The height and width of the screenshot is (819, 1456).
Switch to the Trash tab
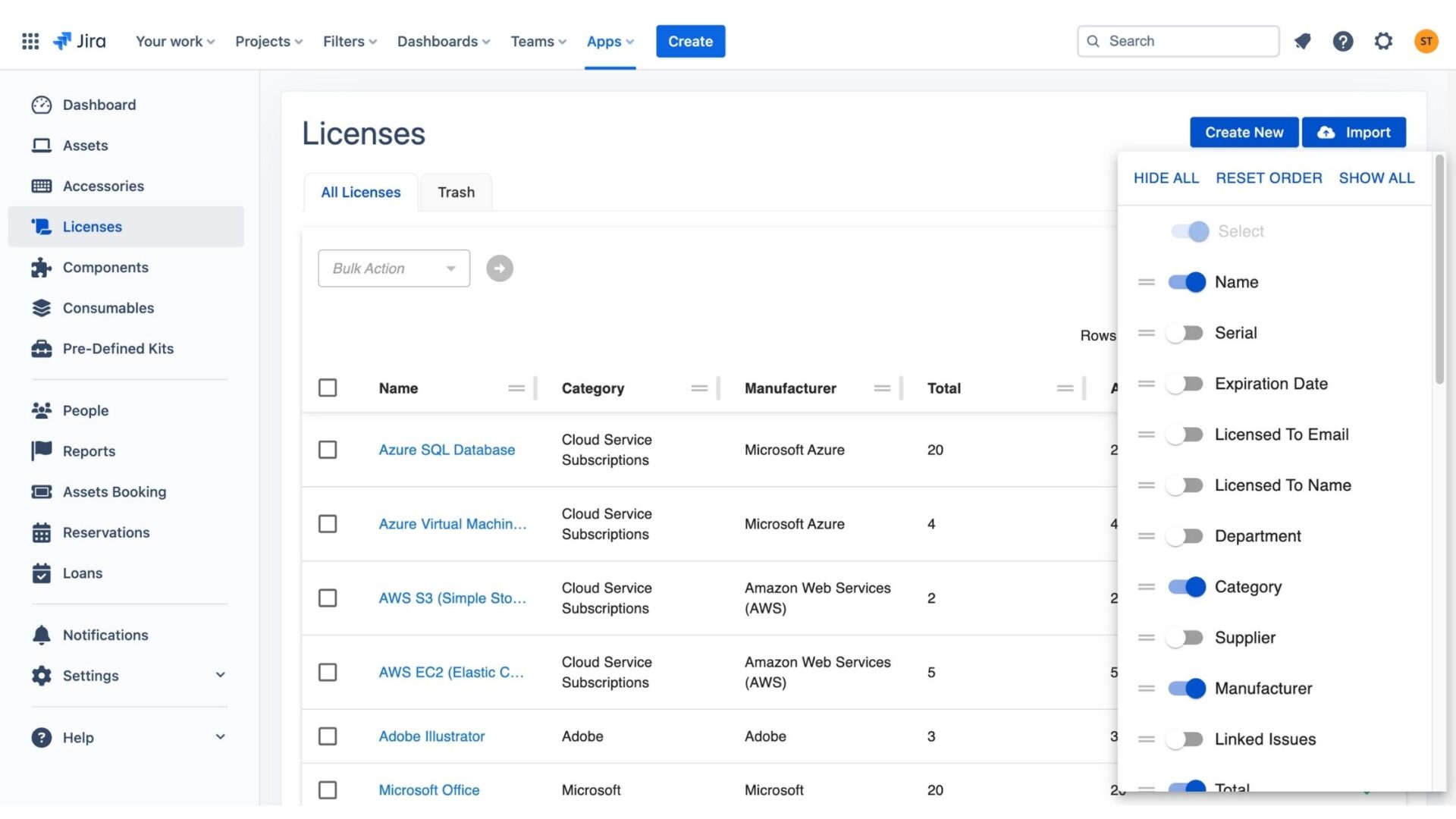tap(456, 191)
